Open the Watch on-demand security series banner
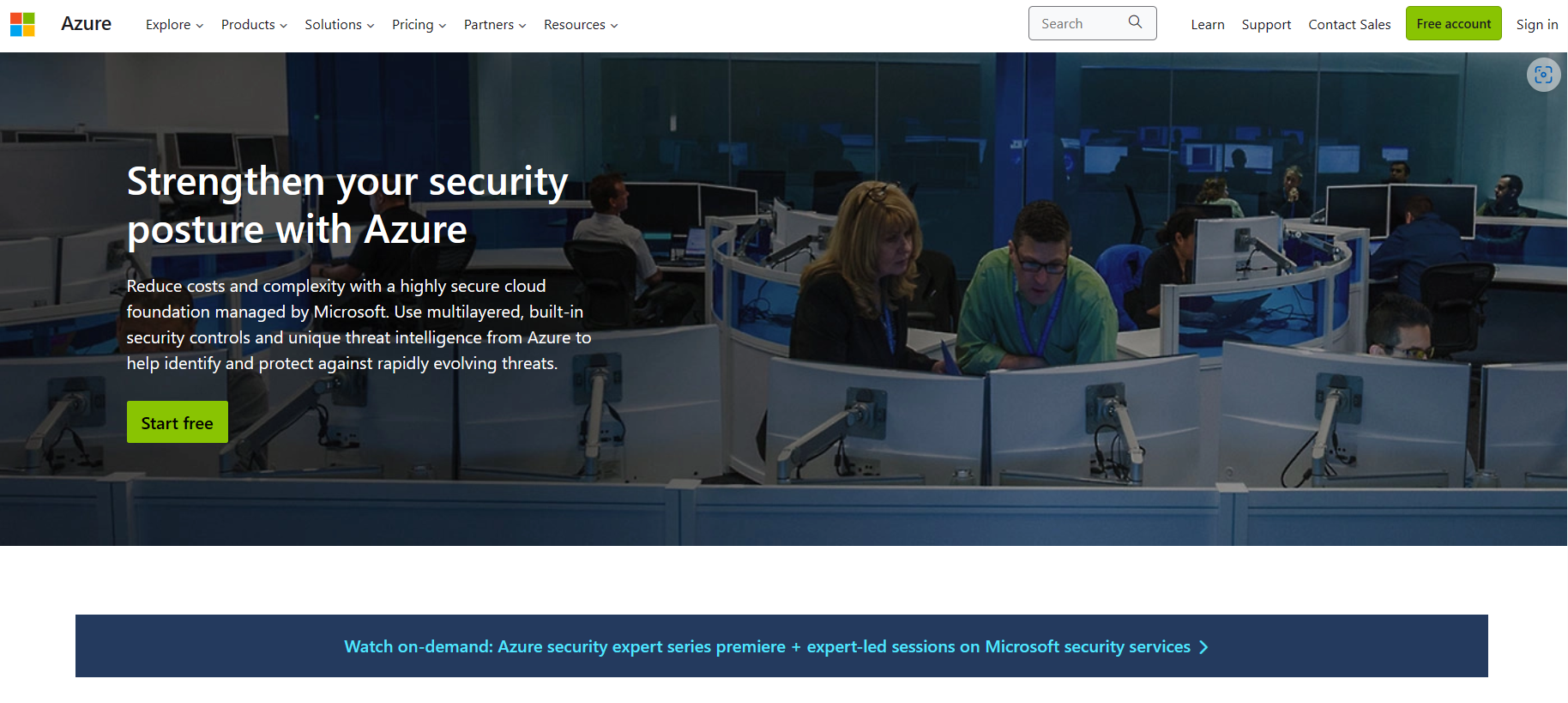The image size is (1568, 703). (x=781, y=646)
